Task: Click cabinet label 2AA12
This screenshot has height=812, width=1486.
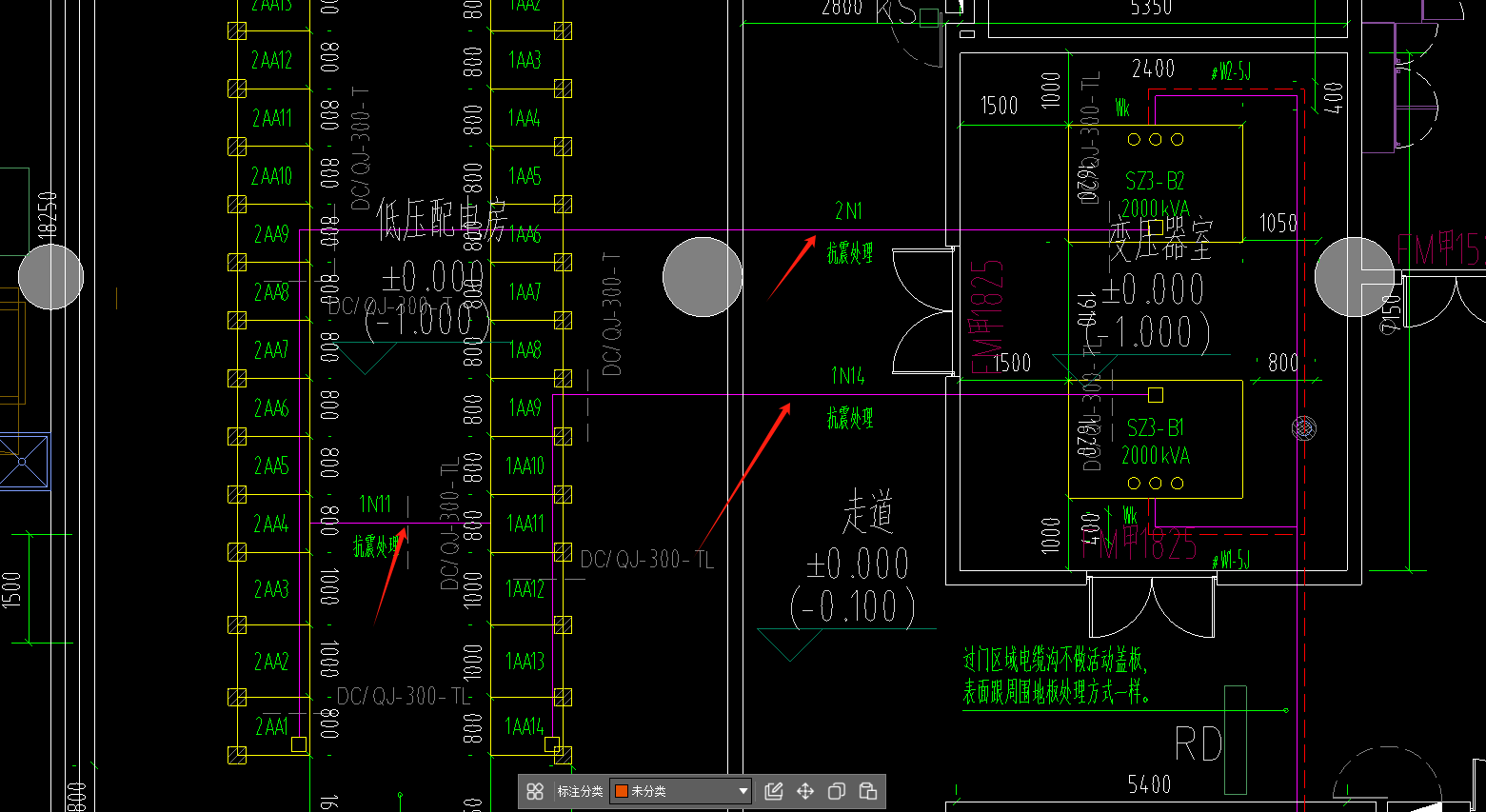Action: coord(271,60)
